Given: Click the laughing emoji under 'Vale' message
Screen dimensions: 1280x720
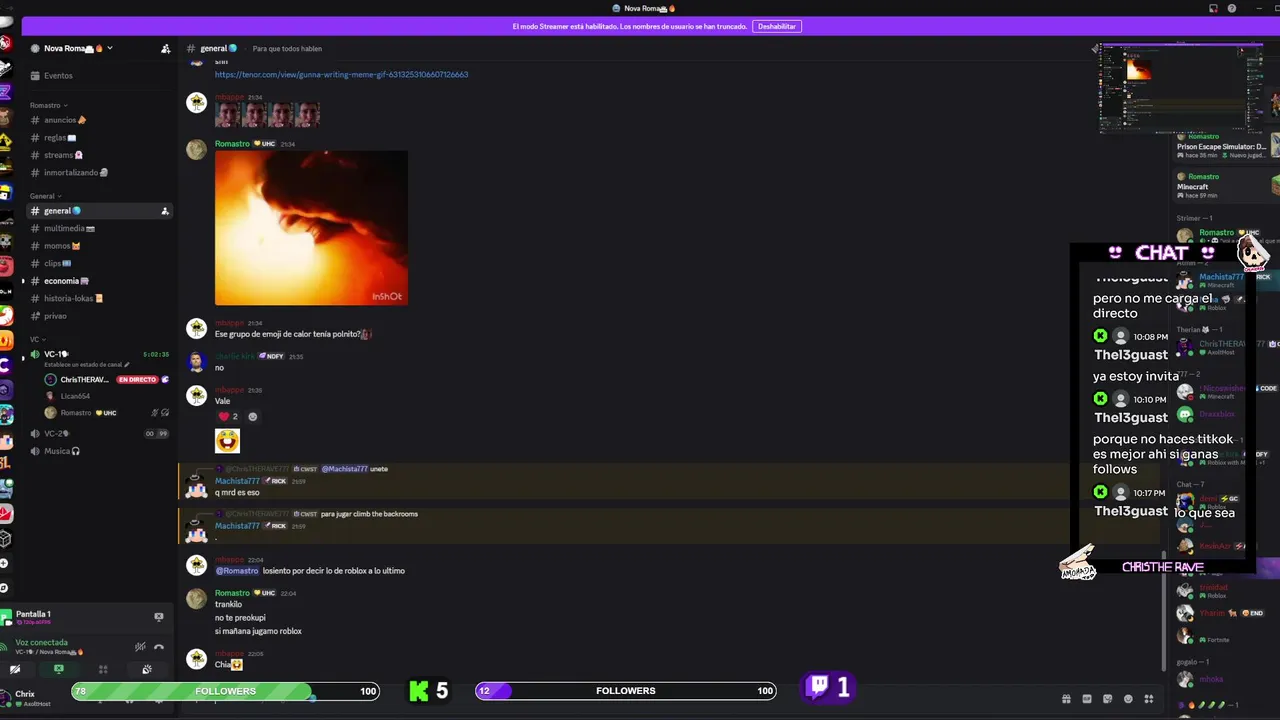Looking at the screenshot, I should (227, 441).
